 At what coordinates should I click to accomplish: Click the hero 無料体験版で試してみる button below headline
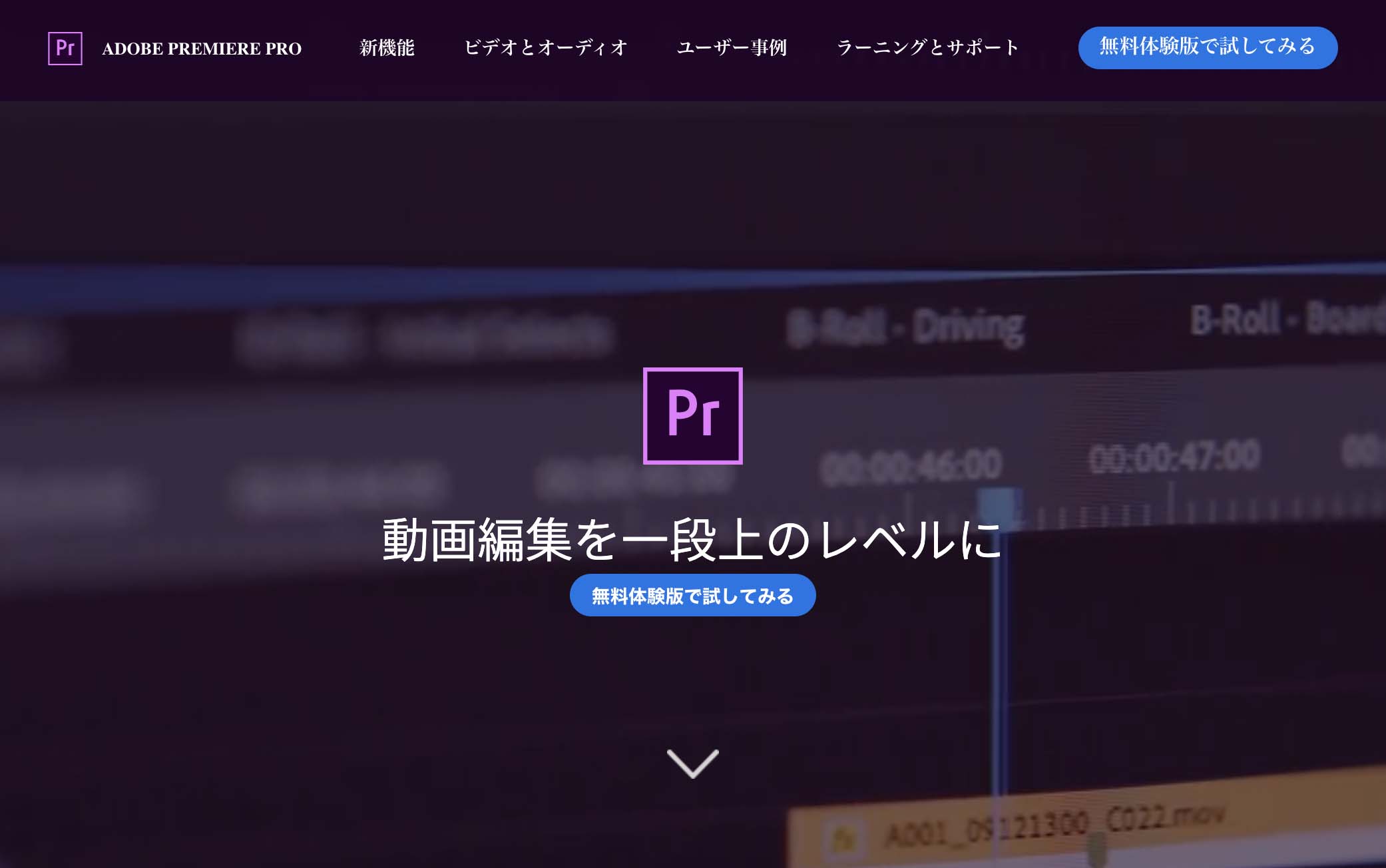(693, 595)
